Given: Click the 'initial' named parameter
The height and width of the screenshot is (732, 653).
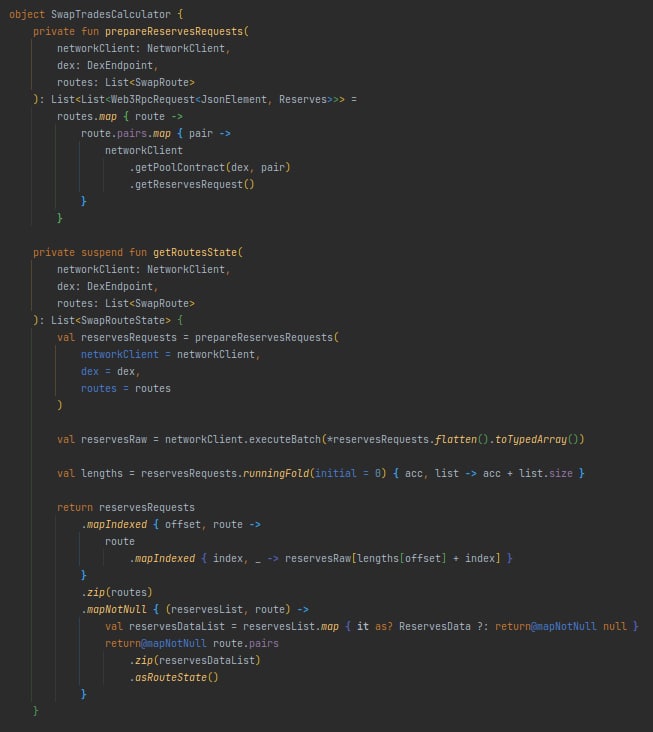Looking at the screenshot, I should (x=336, y=473).
